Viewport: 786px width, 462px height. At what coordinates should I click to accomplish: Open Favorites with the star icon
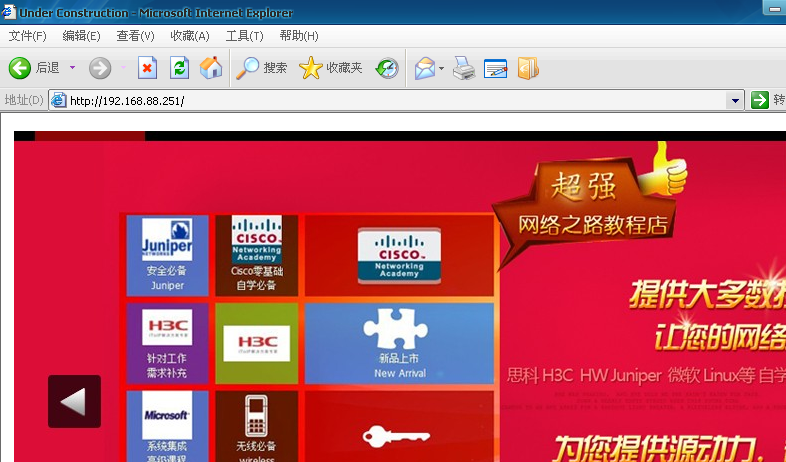click(x=311, y=68)
